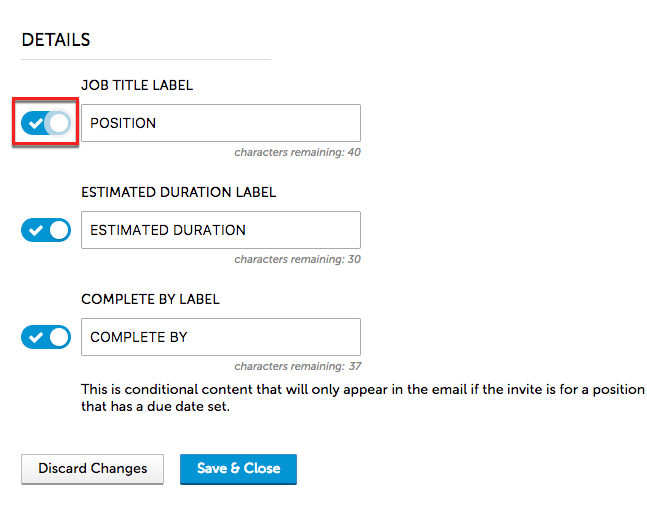Click the checkmark icon in Estimated Duration toggle
647x516 pixels.
pyautogui.click(x=35, y=230)
